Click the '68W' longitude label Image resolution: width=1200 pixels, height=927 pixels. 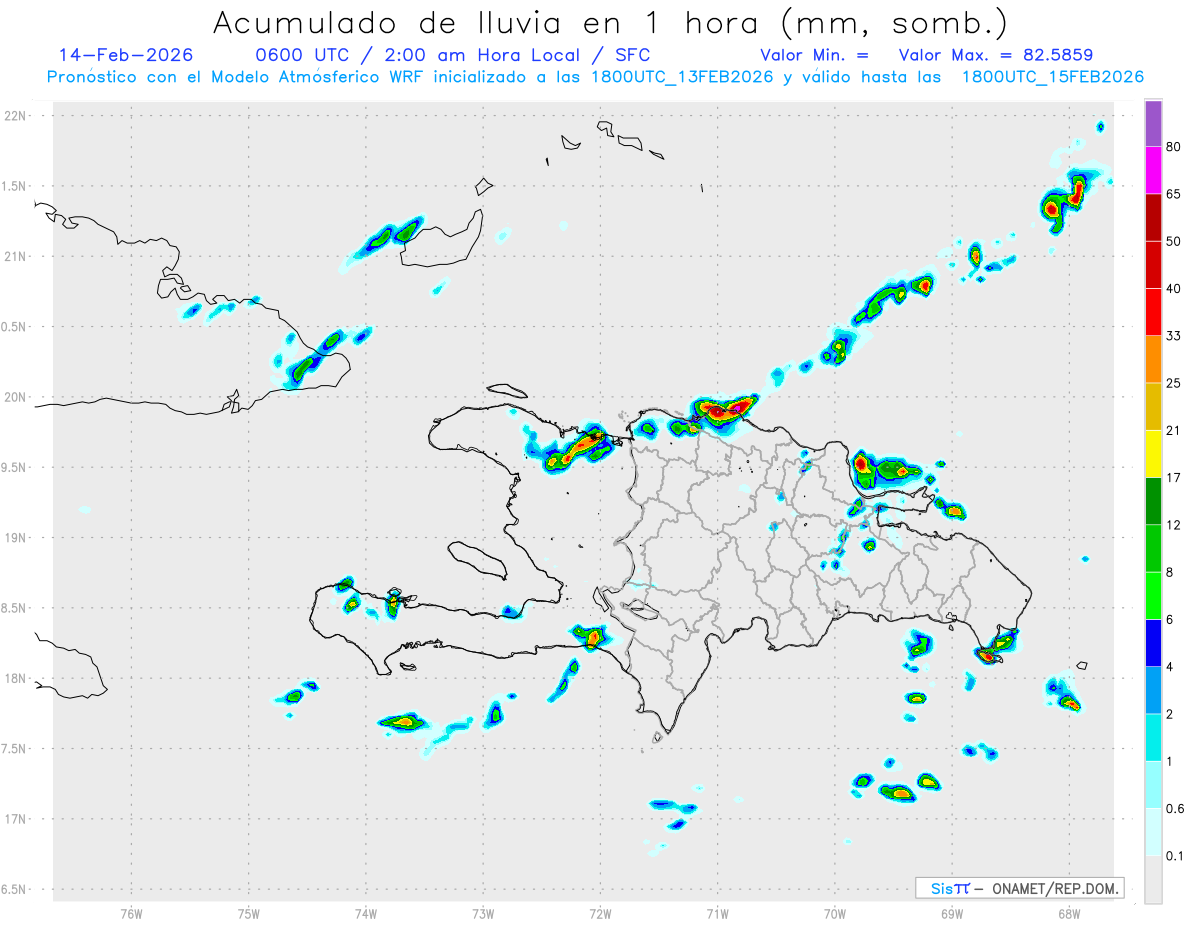(1068, 913)
